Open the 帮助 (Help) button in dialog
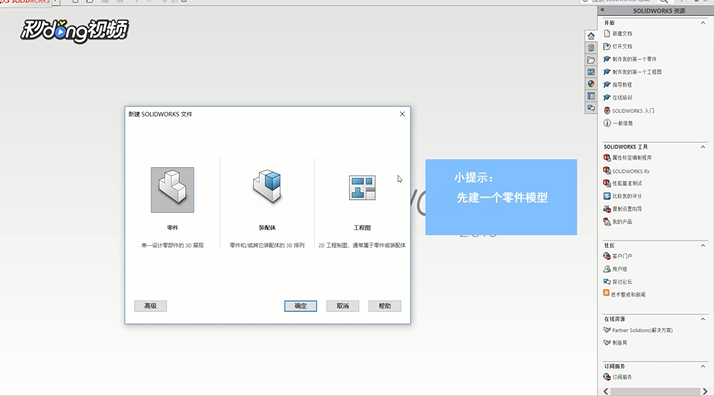Viewport: 714px width, 396px height. [385, 306]
